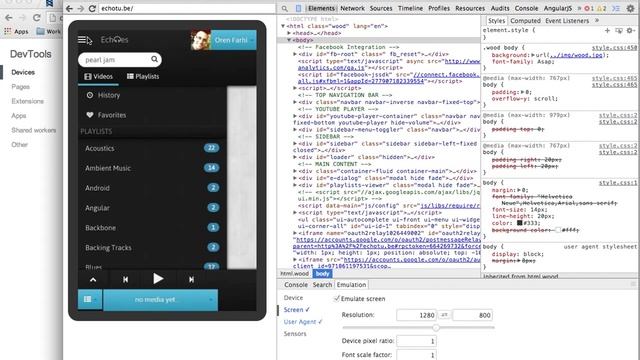Open the Emulation drawer tab
640x360 pixels.
coord(351,285)
